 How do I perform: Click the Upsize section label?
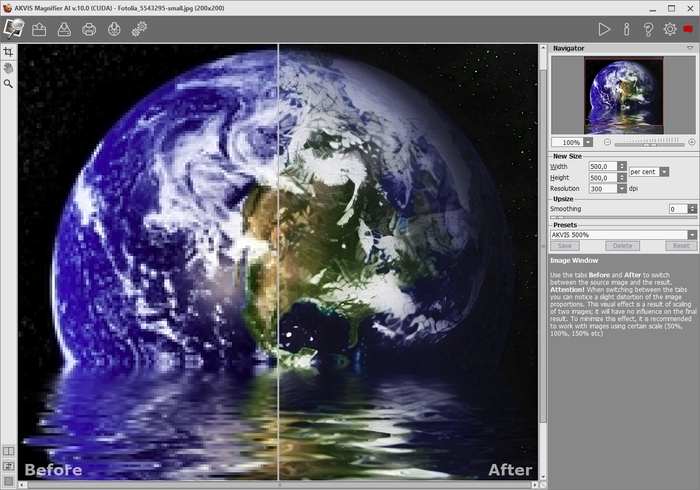[563, 199]
